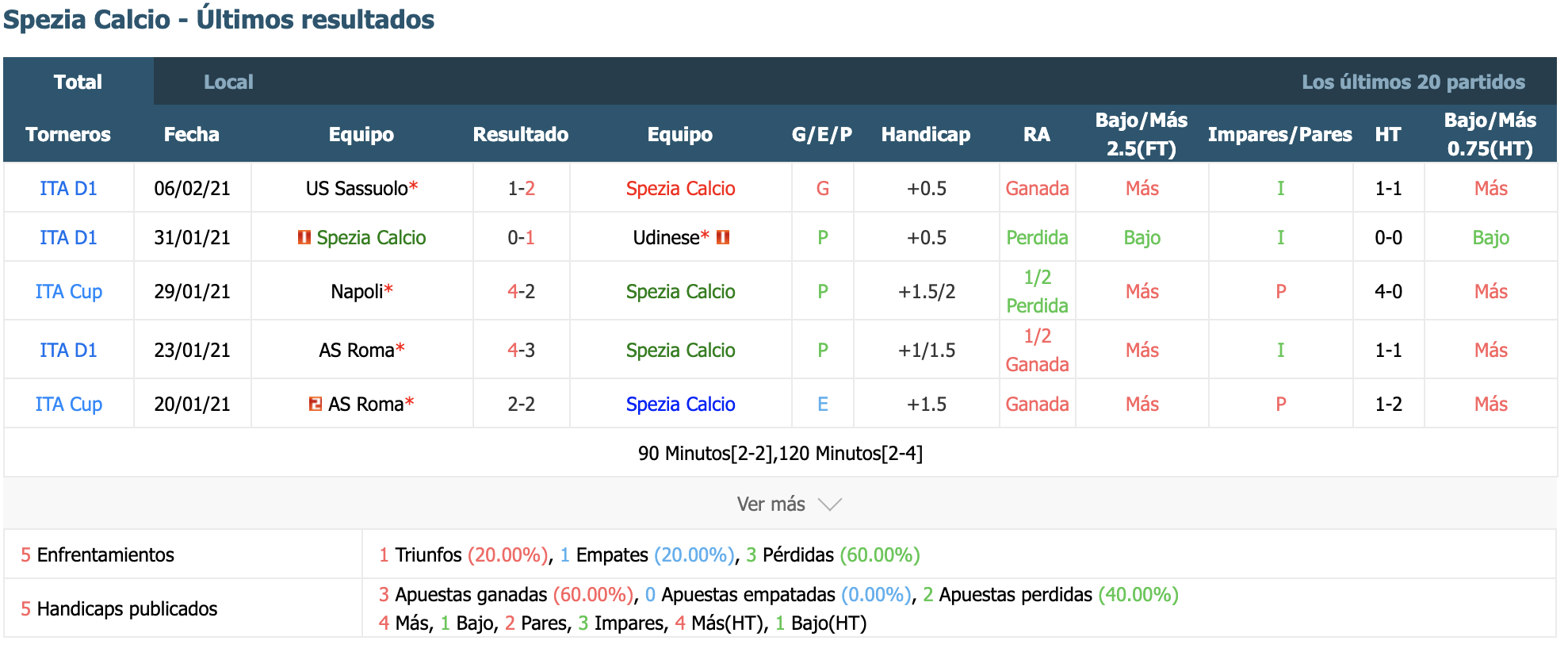The image size is (1568, 652).
Task: Open Los últimos 20 partidos selector
Action: [1413, 82]
